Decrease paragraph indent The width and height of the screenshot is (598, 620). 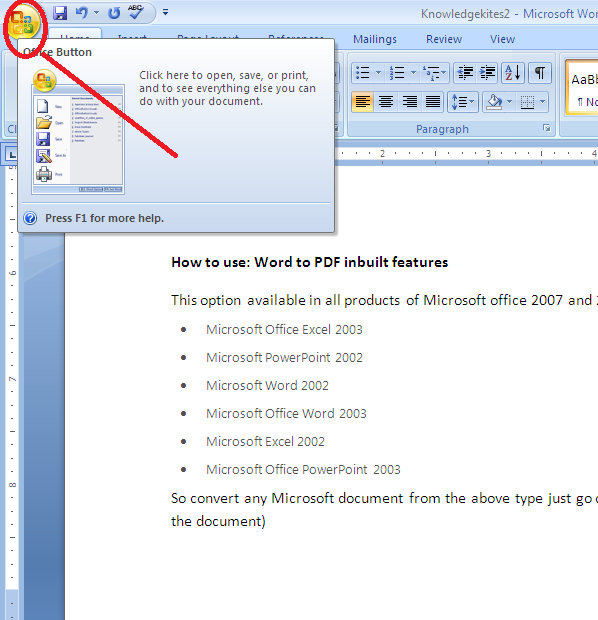[465, 73]
